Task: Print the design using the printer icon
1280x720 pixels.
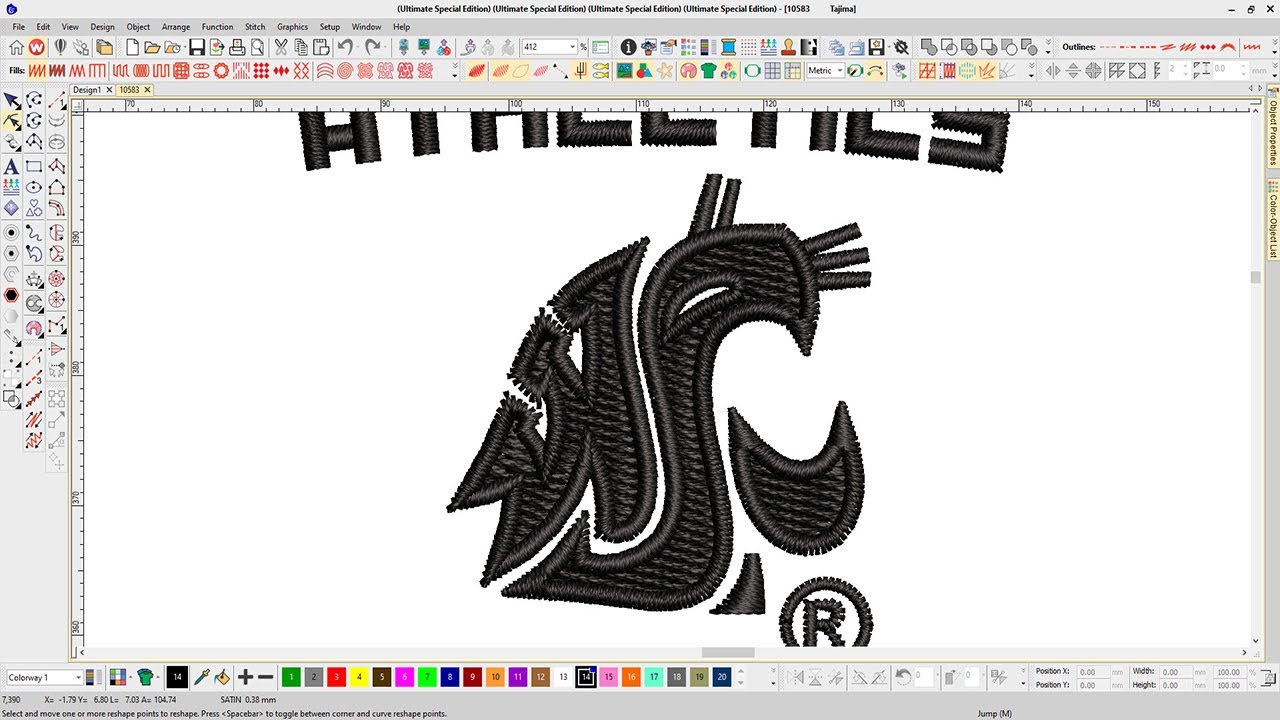Action: click(x=237, y=47)
